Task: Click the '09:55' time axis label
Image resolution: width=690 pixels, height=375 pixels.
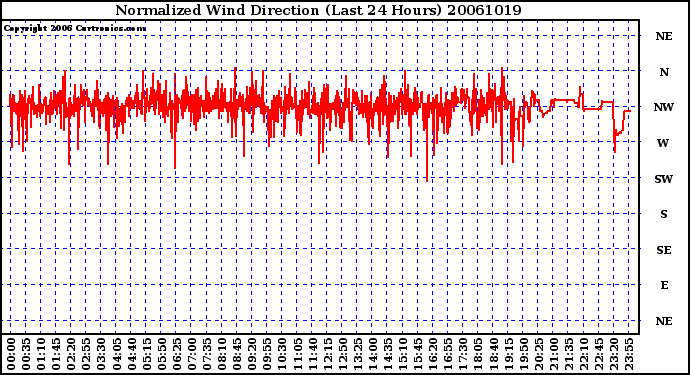Action: click(267, 354)
